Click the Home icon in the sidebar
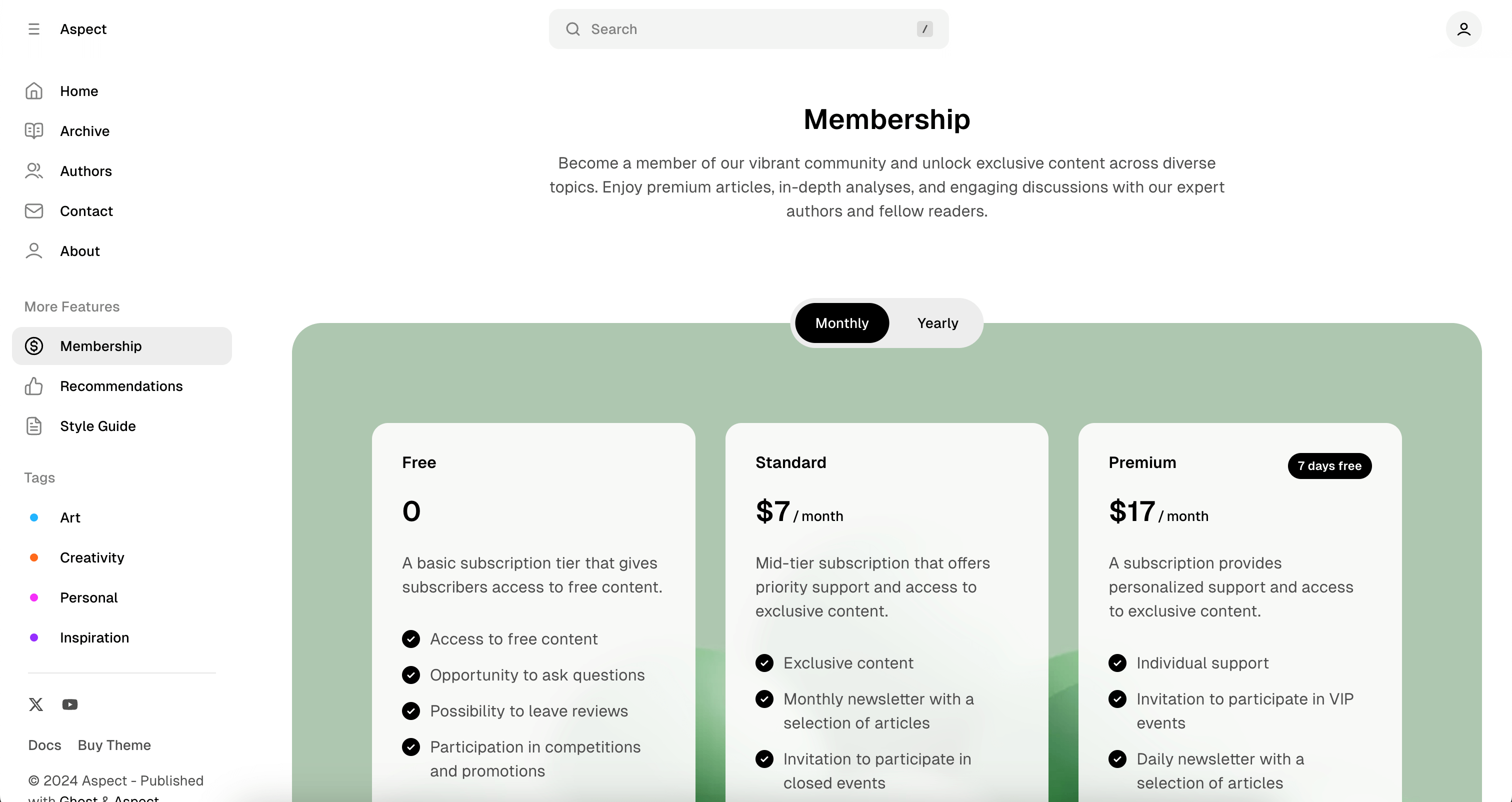The height and width of the screenshot is (802, 1512). (x=33, y=91)
